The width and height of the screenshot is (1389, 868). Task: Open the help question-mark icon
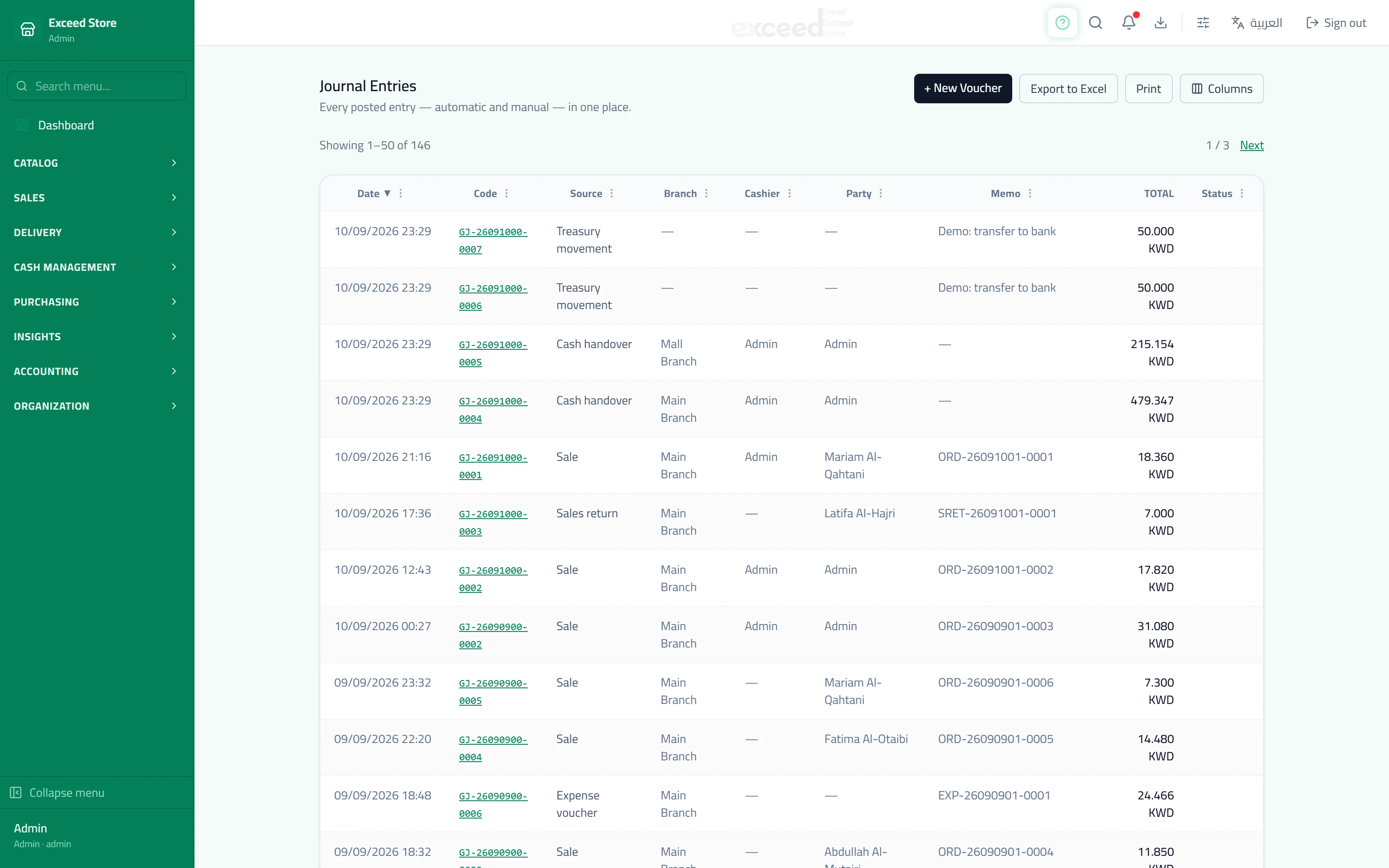[1062, 23]
